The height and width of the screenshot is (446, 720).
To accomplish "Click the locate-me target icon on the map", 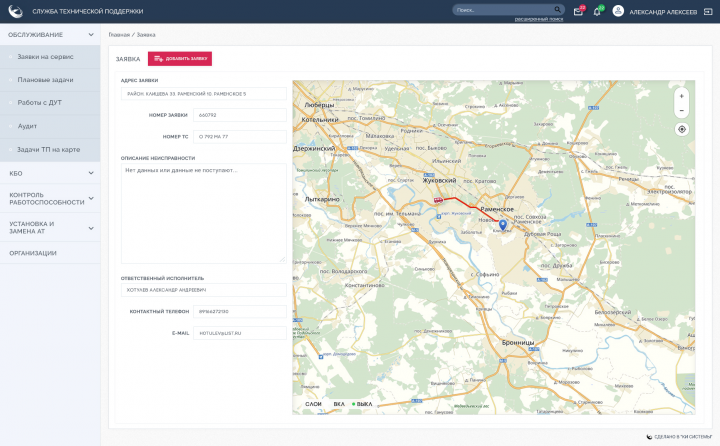I will tap(681, 130).
